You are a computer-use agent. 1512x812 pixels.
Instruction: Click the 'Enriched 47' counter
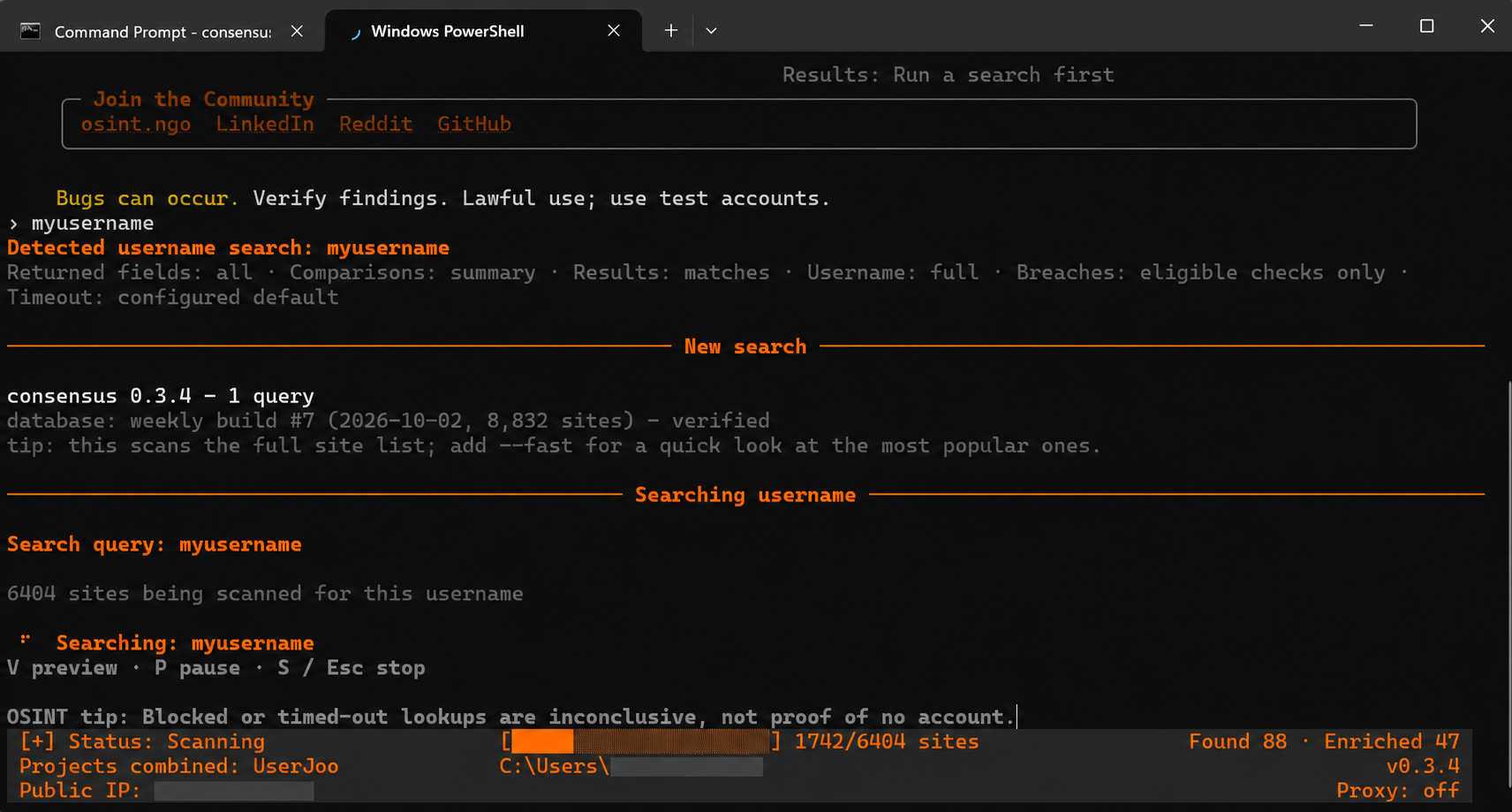pyautogui.click(x=1391, y=741)
